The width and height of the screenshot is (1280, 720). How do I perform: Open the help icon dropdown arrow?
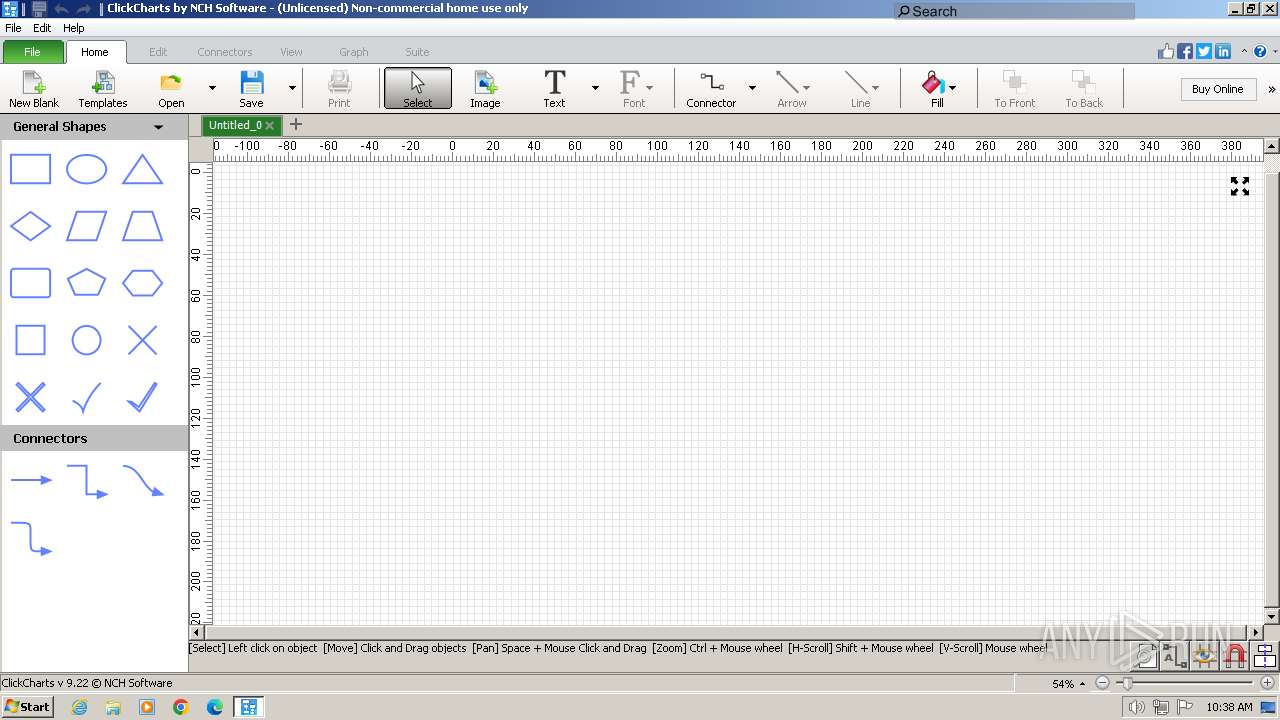tap(1274, 52)
